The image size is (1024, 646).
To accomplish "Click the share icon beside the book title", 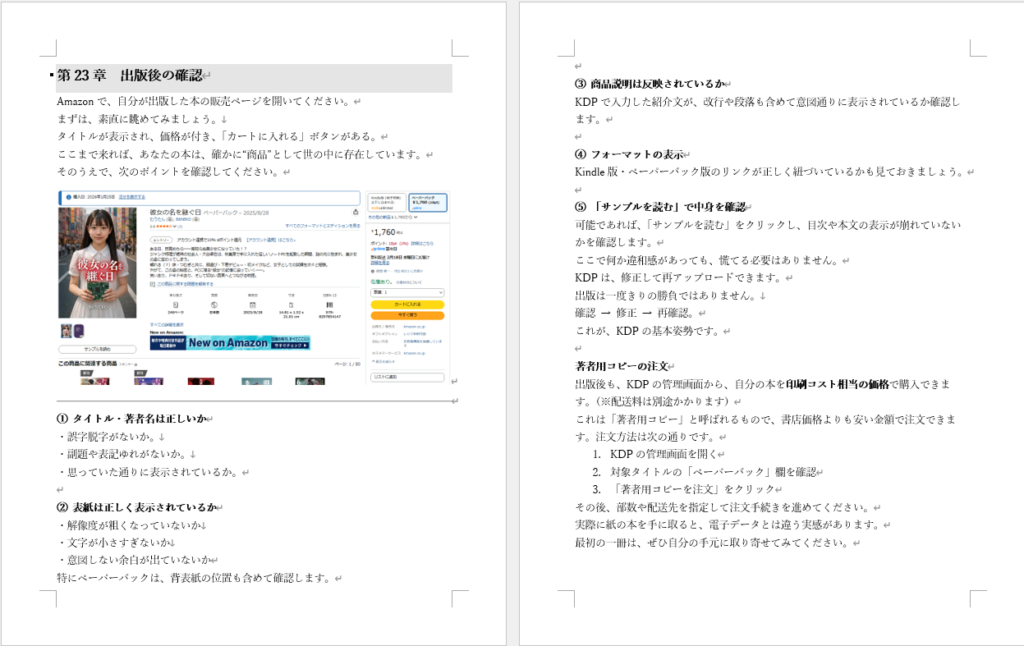I will (356, 212).
